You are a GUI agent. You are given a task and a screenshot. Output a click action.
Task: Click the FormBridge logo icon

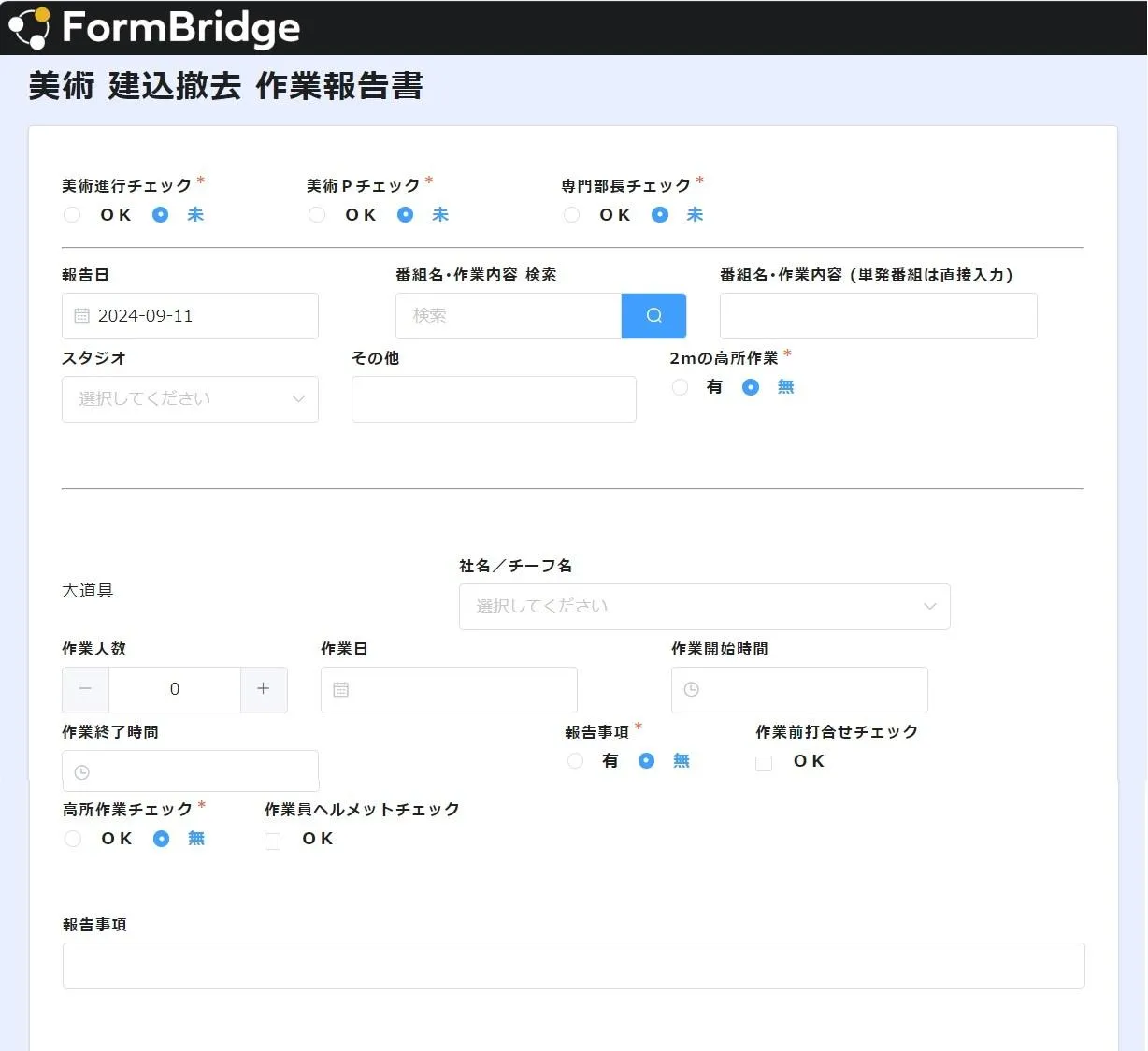[29, 28]
